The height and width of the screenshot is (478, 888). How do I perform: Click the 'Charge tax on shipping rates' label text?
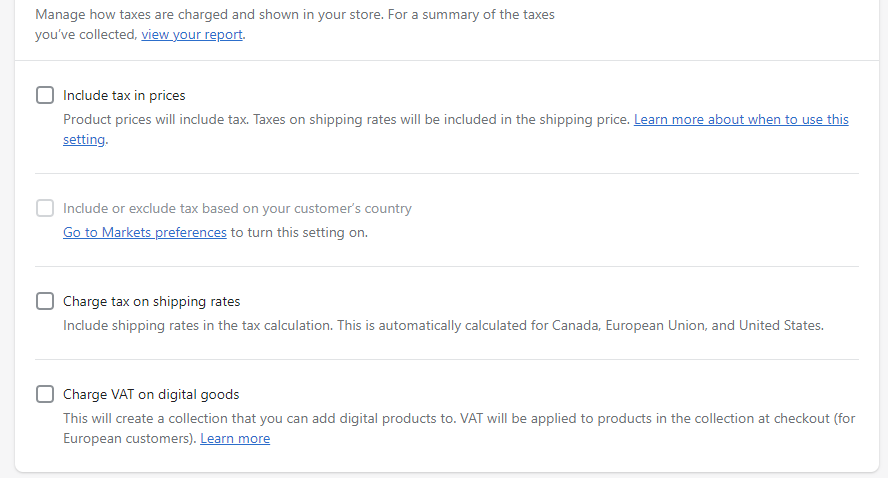[x=151, y=301]
